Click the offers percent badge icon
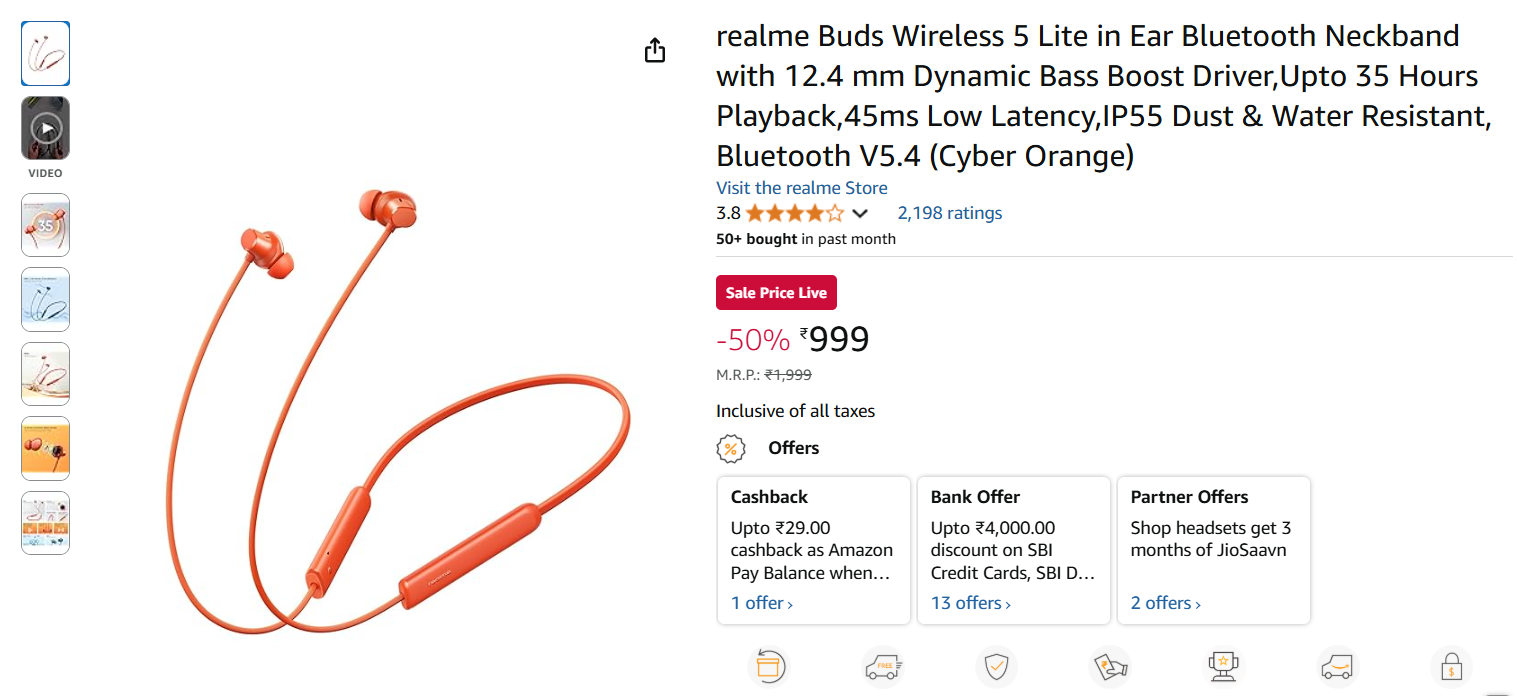1517x696 pixels. click(x=731, y=448)
